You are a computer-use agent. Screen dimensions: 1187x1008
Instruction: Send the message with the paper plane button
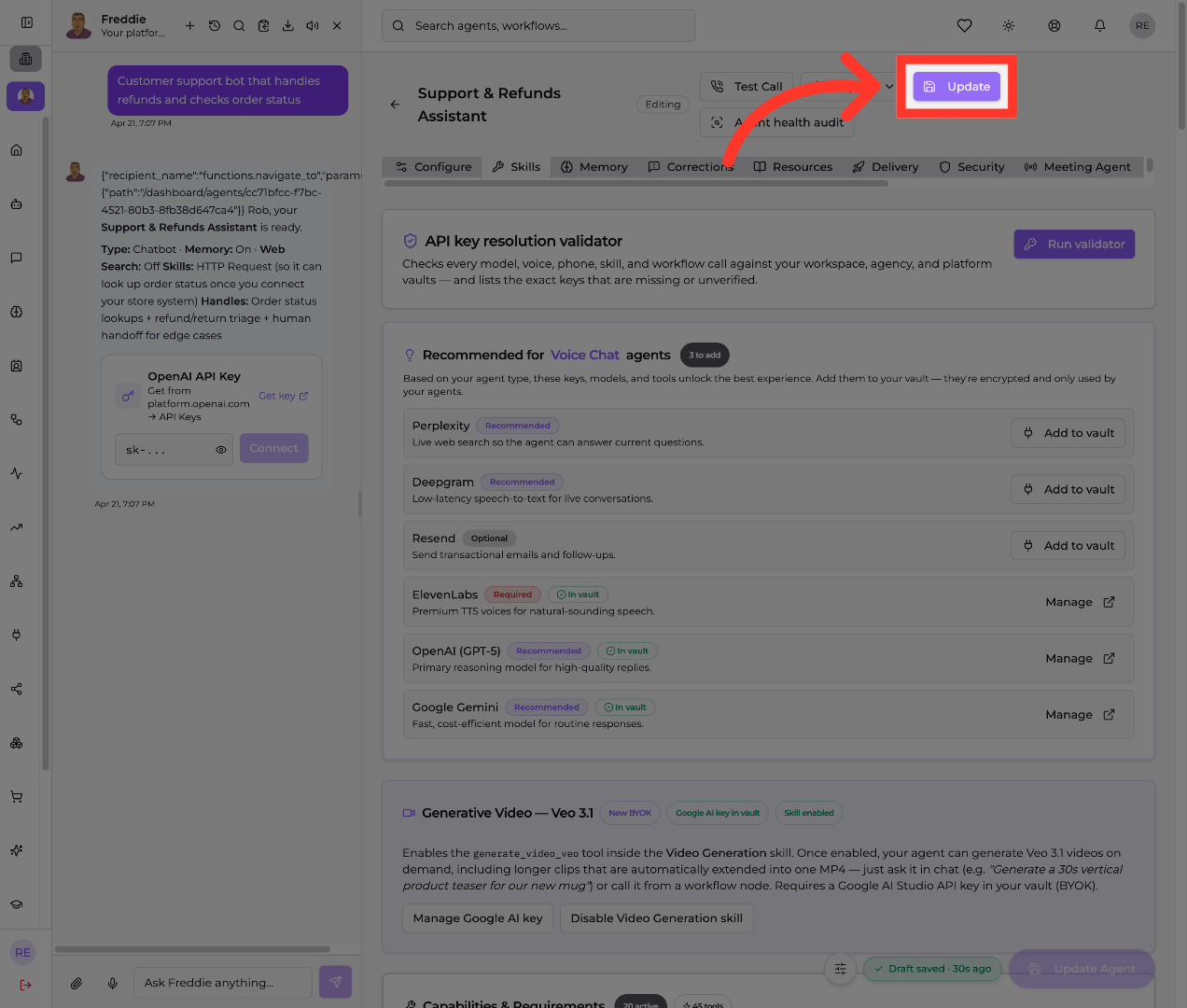(335, 982)
